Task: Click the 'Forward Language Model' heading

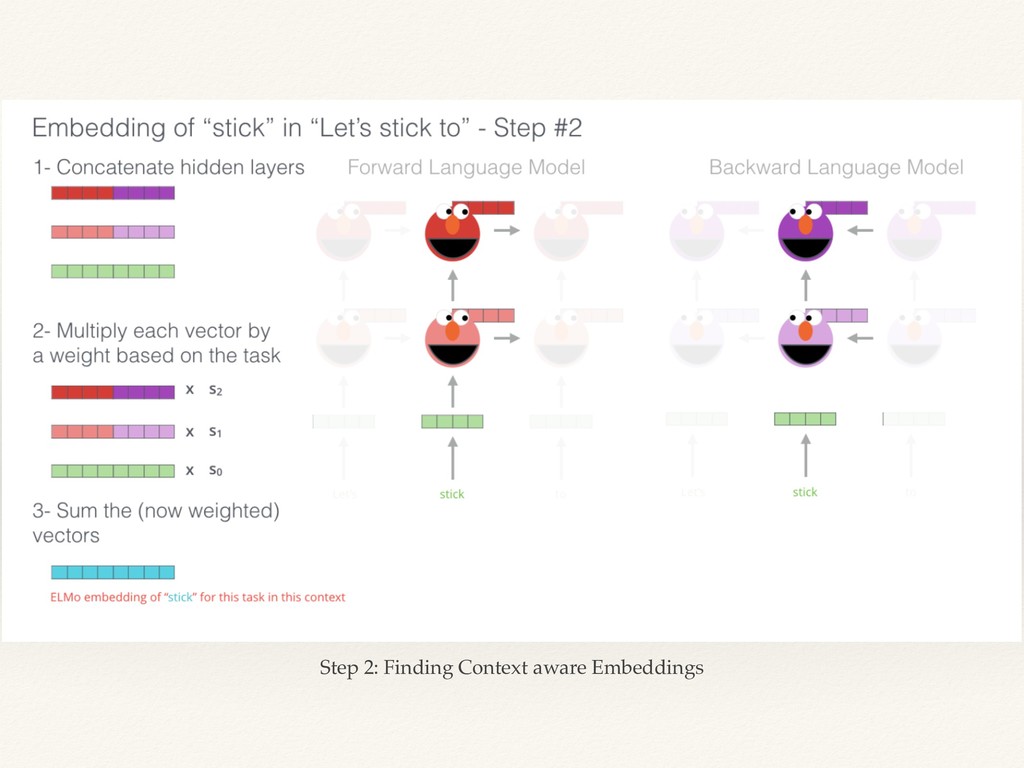Action: (x=466, y=168)
